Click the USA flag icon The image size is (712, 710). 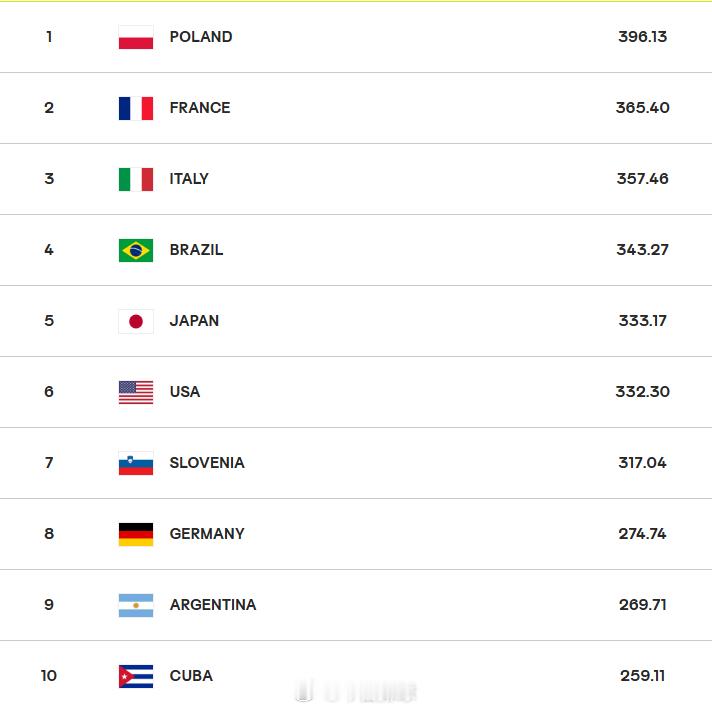136,392
